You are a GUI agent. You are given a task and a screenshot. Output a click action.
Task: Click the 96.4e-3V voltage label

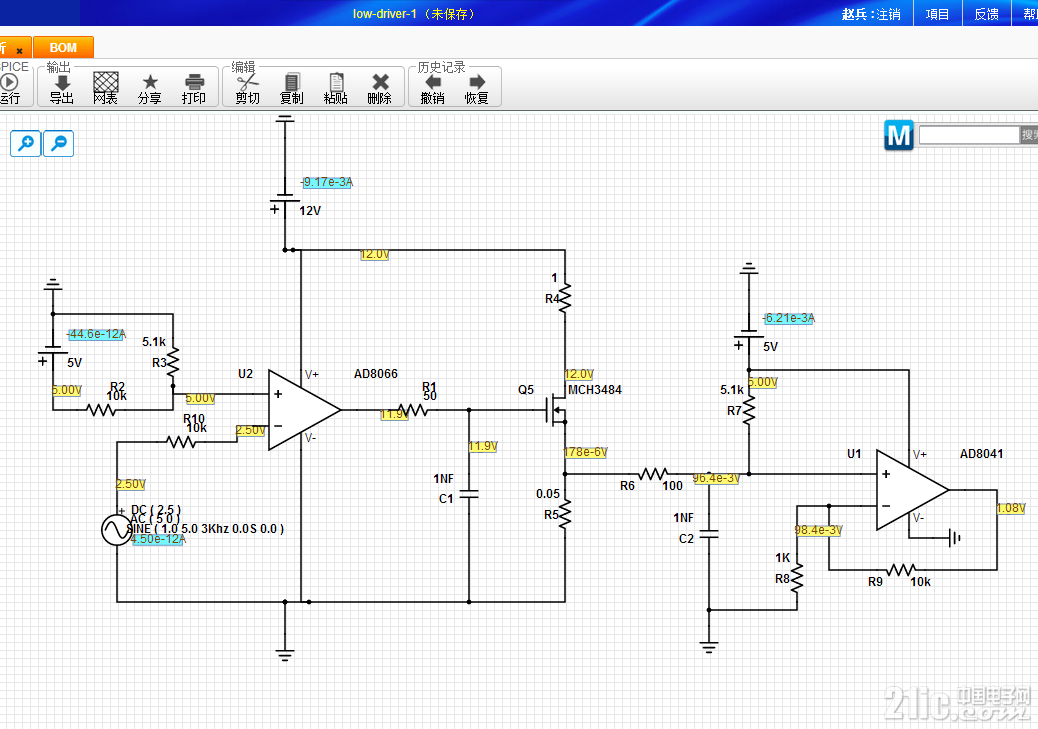716,478
